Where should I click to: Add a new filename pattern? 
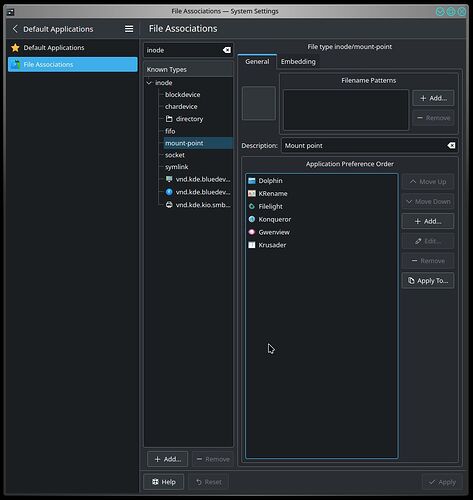pos(433,98)
